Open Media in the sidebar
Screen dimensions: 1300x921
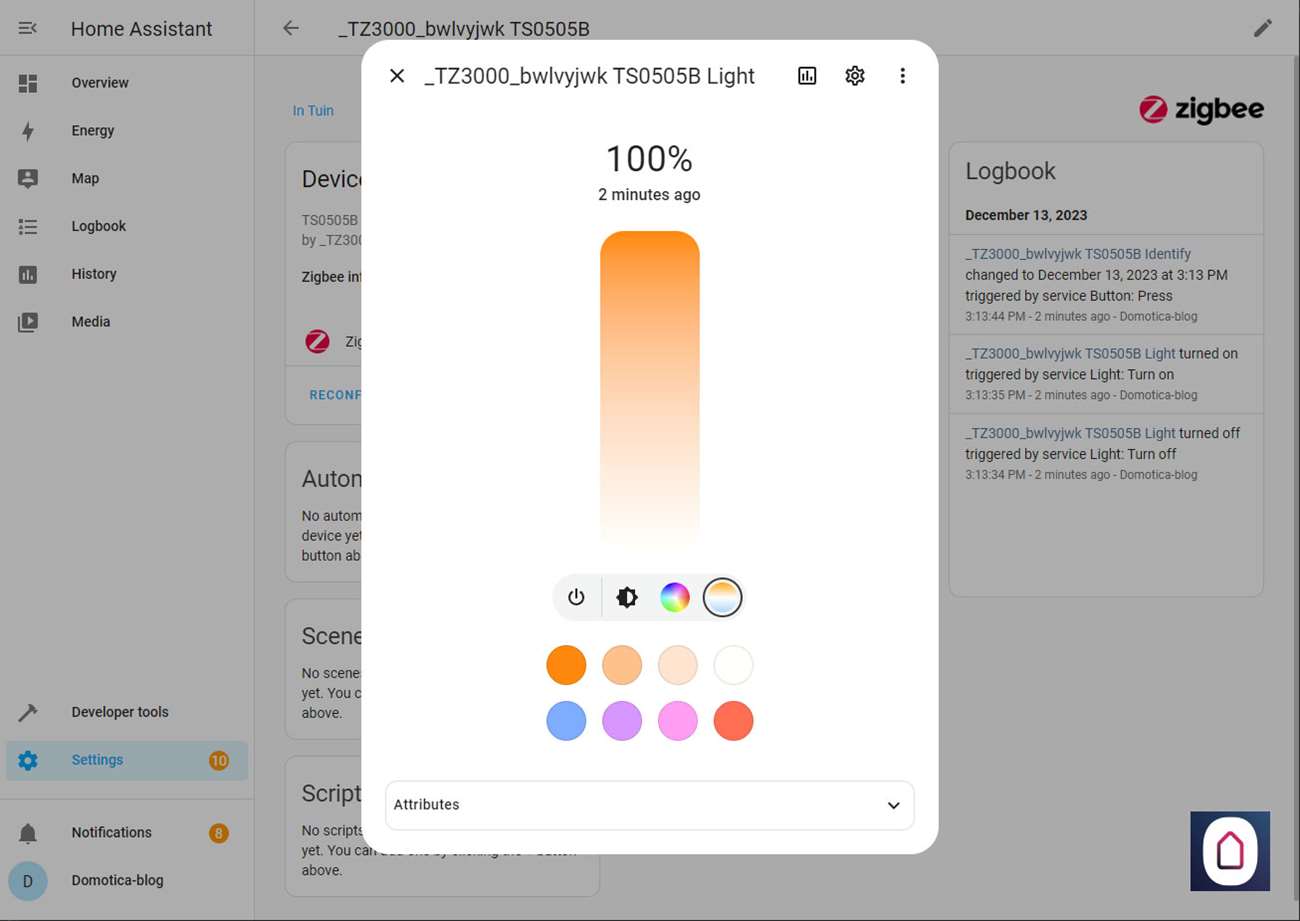[127, 322]
